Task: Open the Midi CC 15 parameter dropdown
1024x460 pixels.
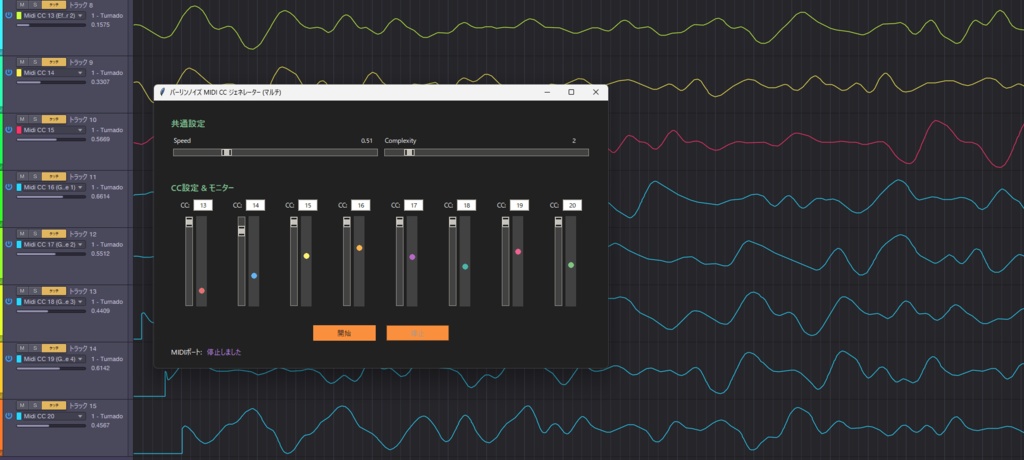Action: coord(54,130)
